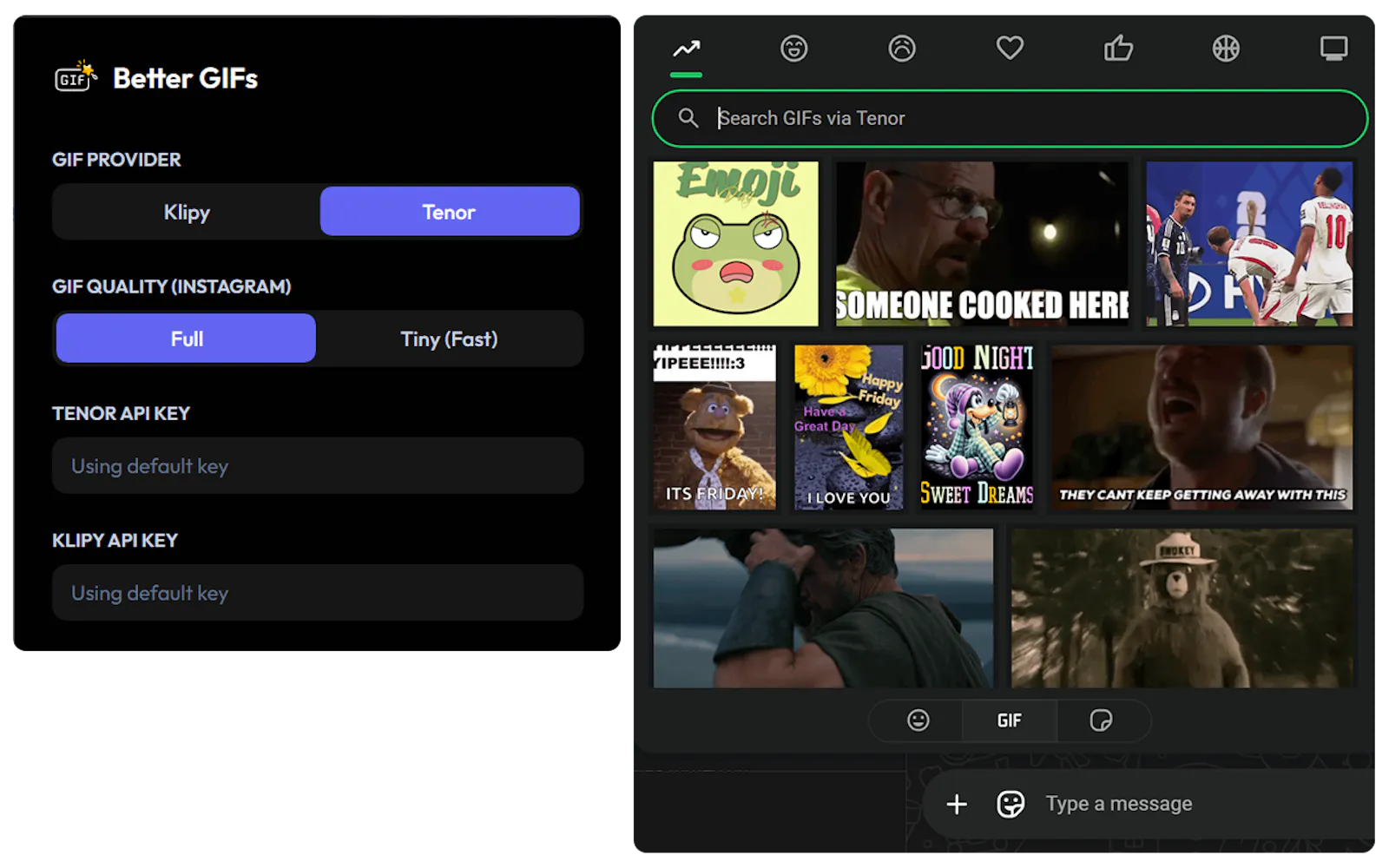Choose Klipy as GIF provider
This screenshot has width=1389, height=868.
click(187, 212)
